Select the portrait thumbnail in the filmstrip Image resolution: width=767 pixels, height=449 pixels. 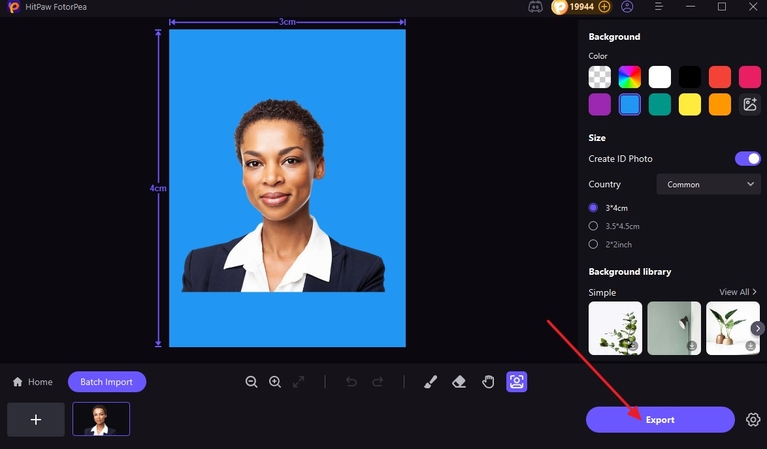click(101, 419)
